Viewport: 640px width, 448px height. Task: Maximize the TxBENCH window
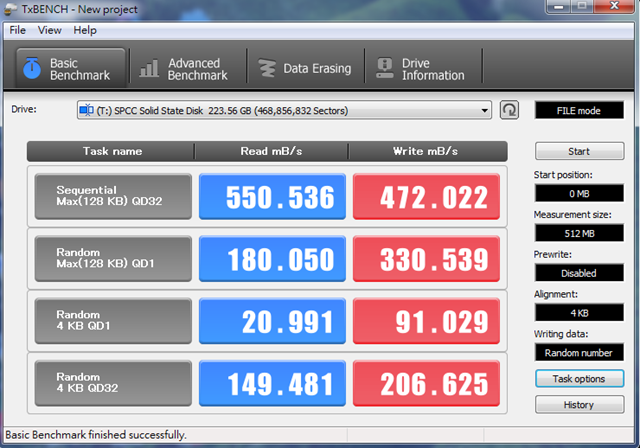click(x=582, y=6)
